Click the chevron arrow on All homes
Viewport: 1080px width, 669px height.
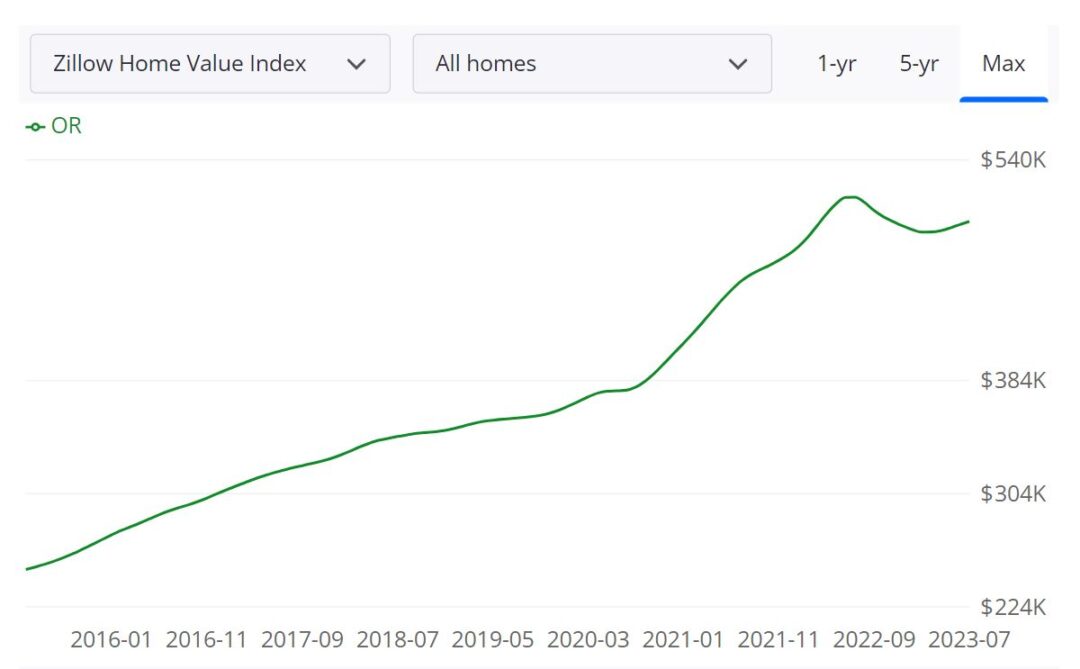tap(739, 63)
